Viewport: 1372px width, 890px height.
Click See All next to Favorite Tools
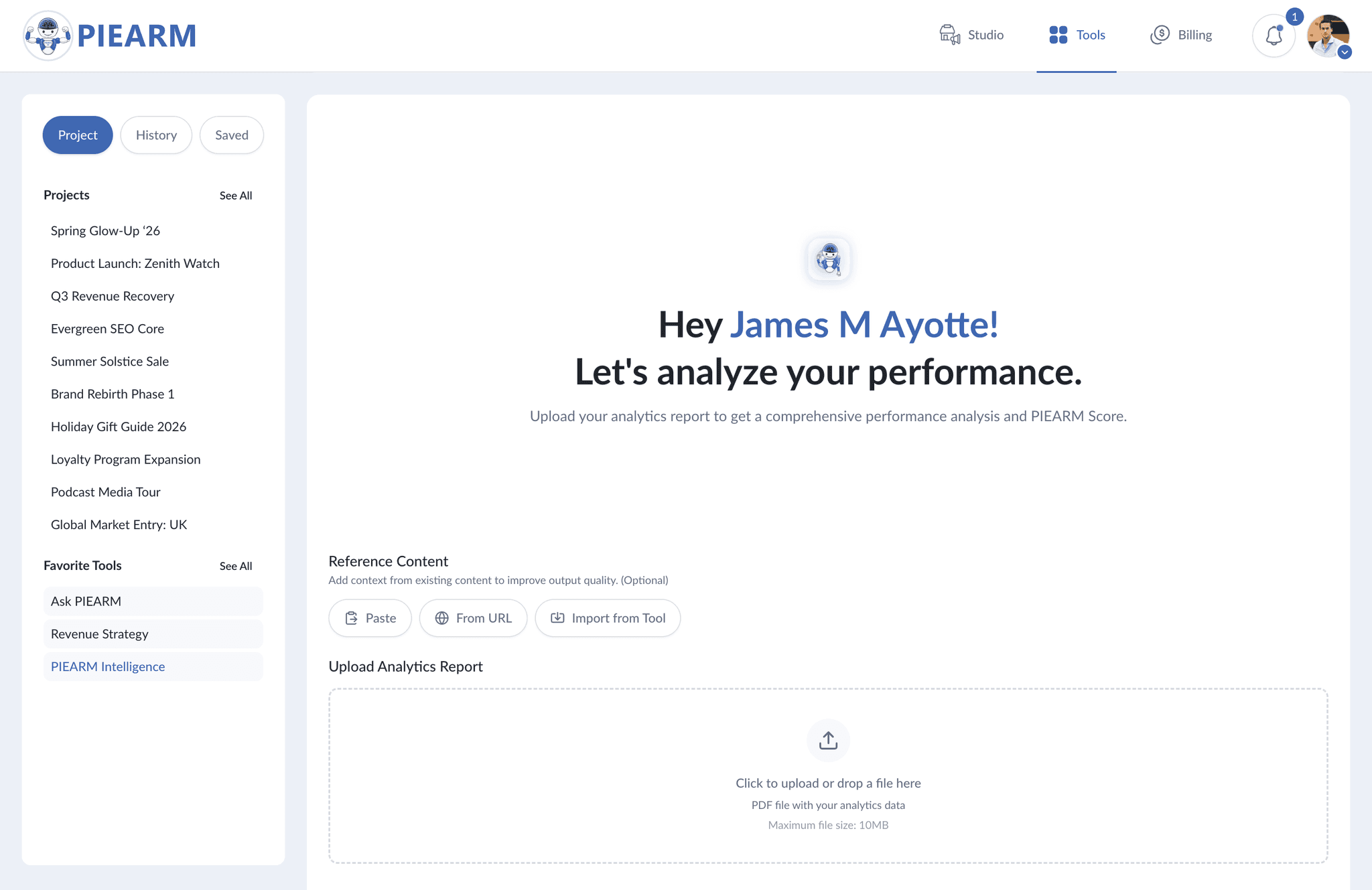[236, 566]
